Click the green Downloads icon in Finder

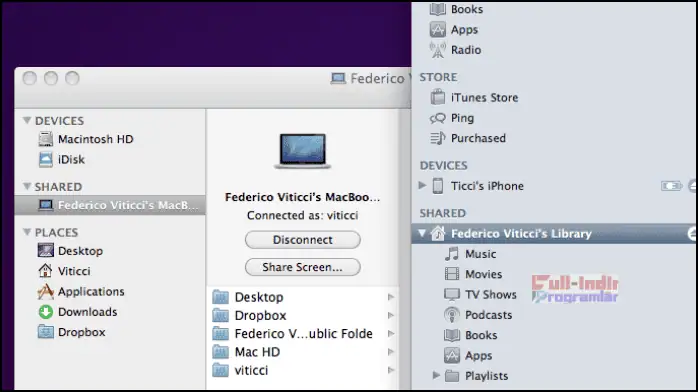pyautogui.click(x=45, y=312)
